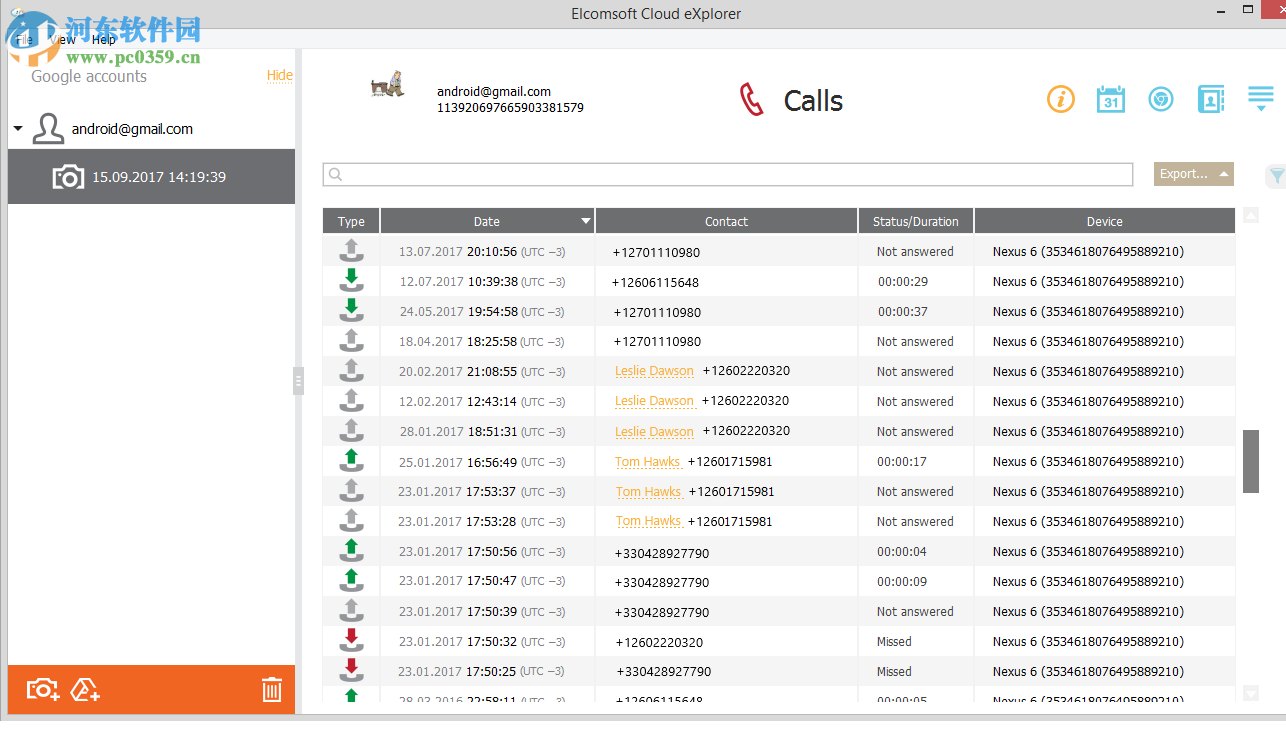Select the snapshot 15.09.2017 14:19:39
Viewport: 1286px width, 729px height.
[152, 177]
